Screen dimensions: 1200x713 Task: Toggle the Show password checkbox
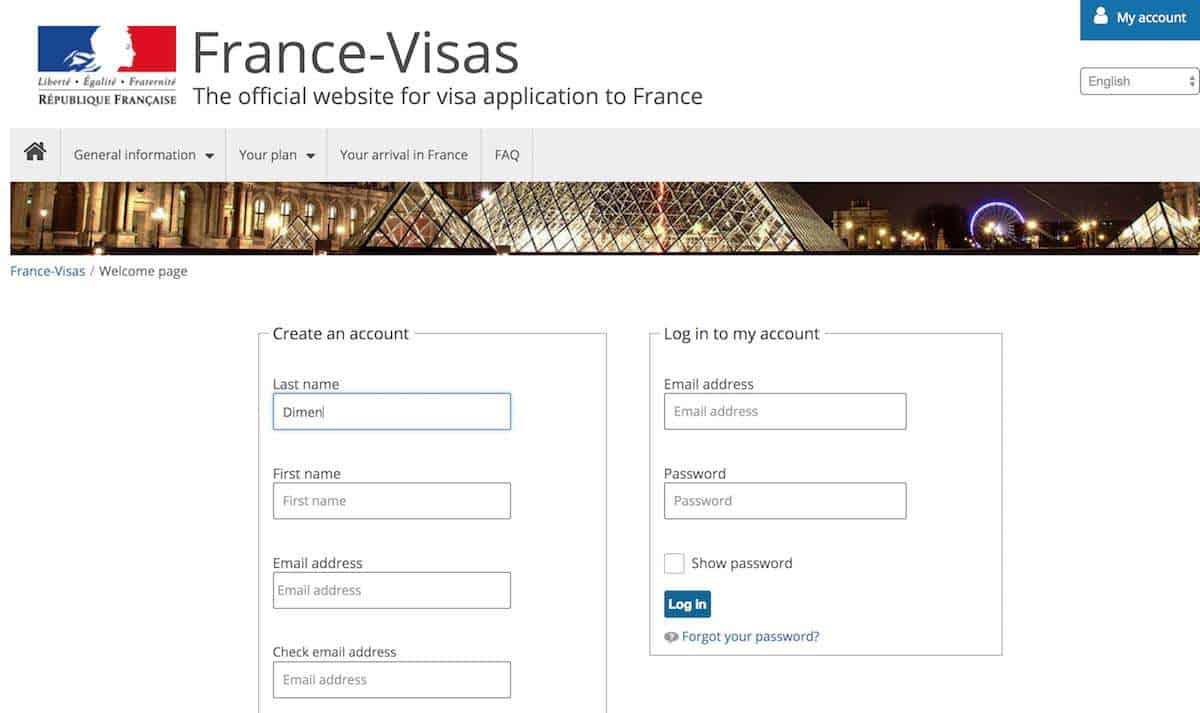[675, 563]
